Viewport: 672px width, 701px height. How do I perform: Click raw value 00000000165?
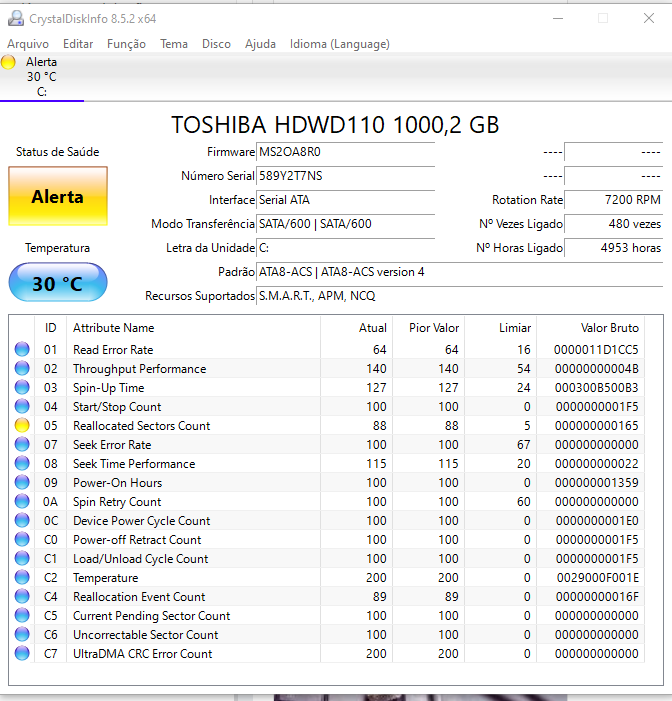coord(597,426)
